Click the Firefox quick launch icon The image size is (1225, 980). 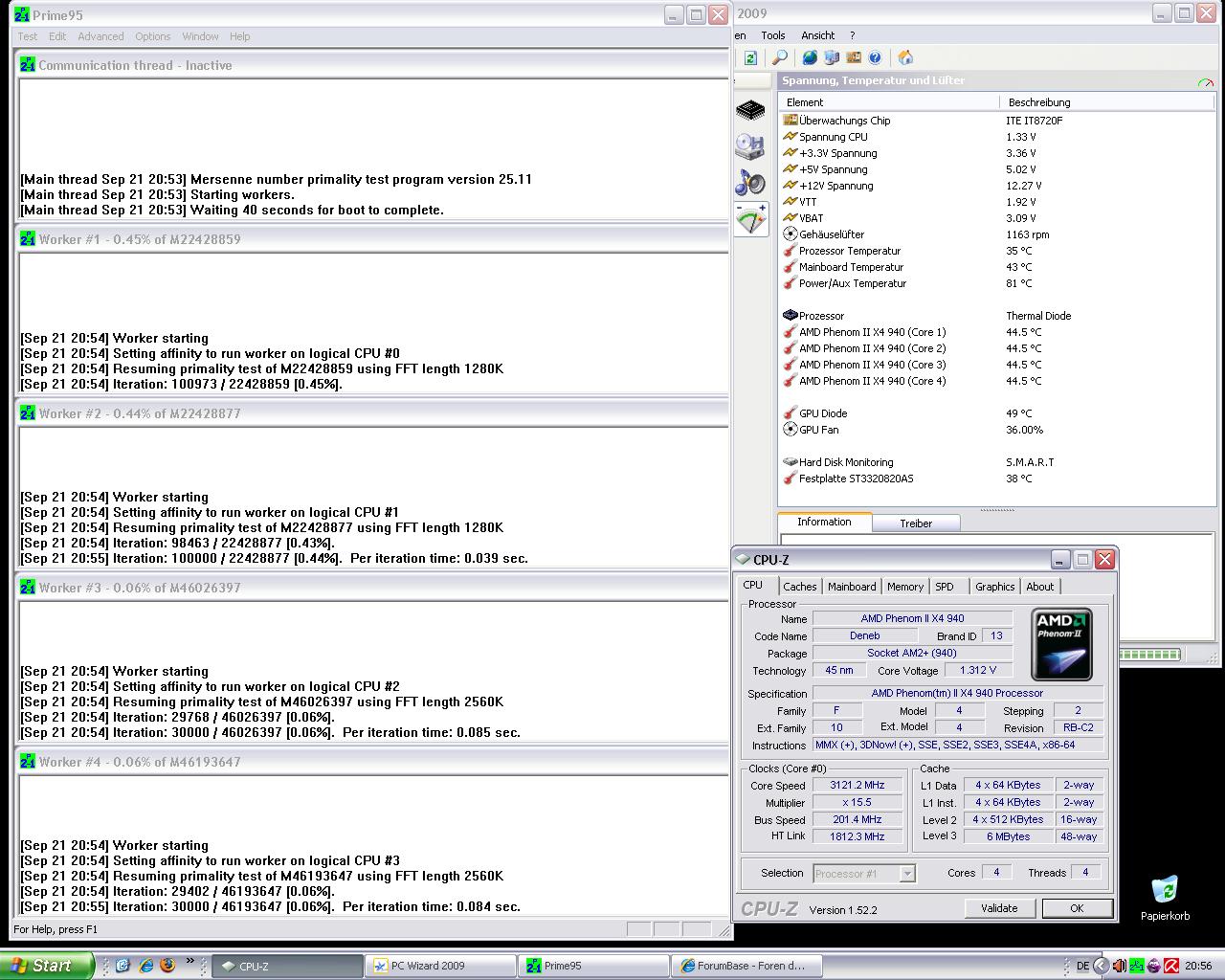pos(167,966)
